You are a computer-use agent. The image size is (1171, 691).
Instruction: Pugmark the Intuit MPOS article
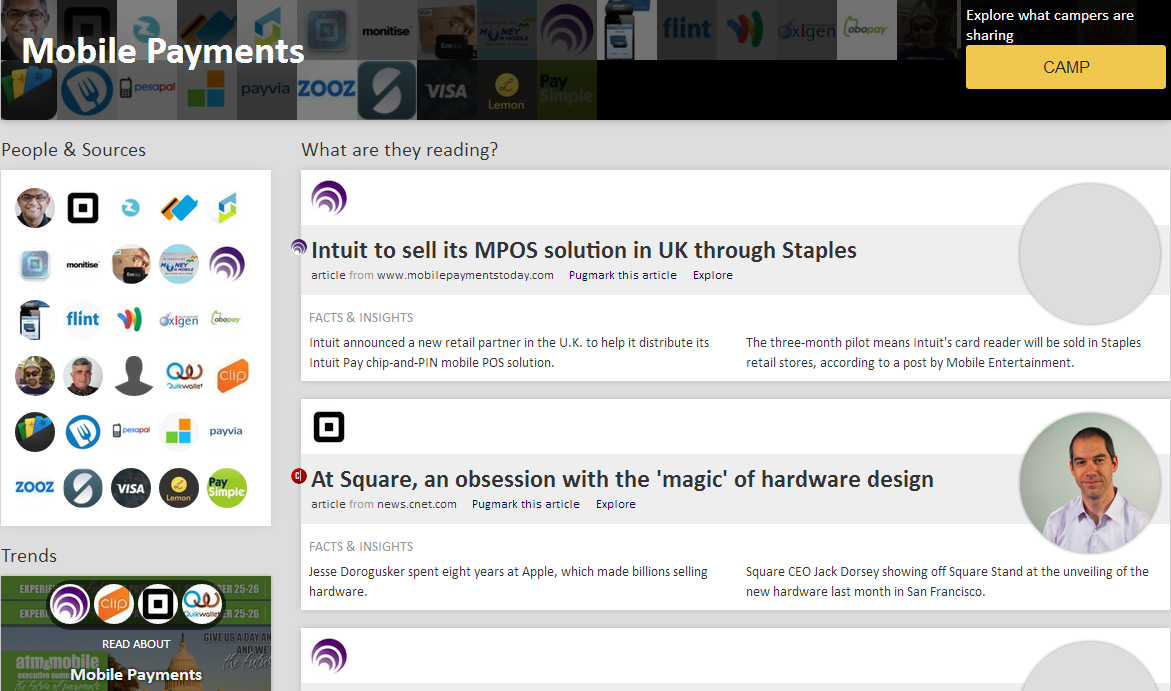622,275
